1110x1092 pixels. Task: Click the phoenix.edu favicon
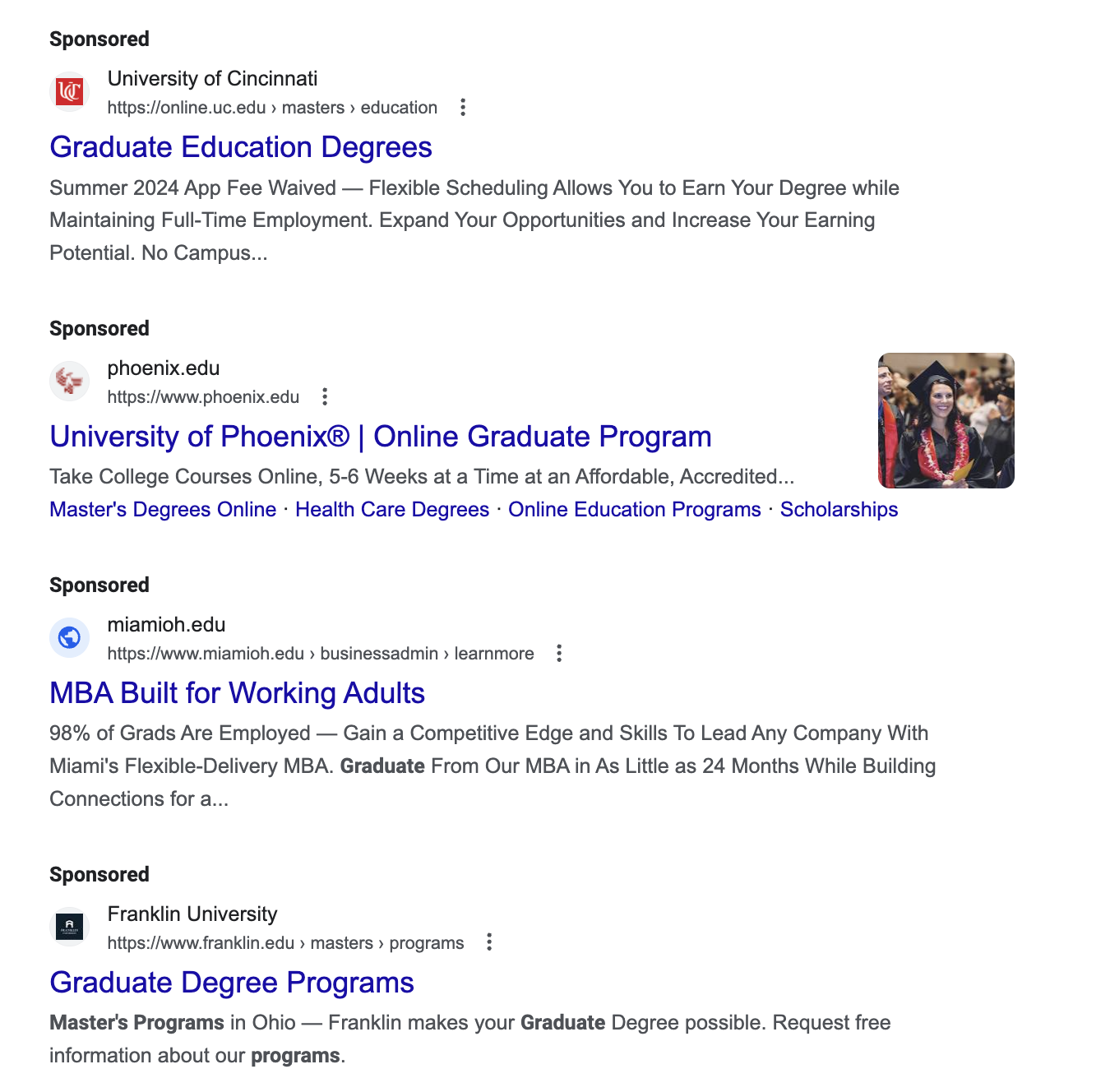[70, 381]
